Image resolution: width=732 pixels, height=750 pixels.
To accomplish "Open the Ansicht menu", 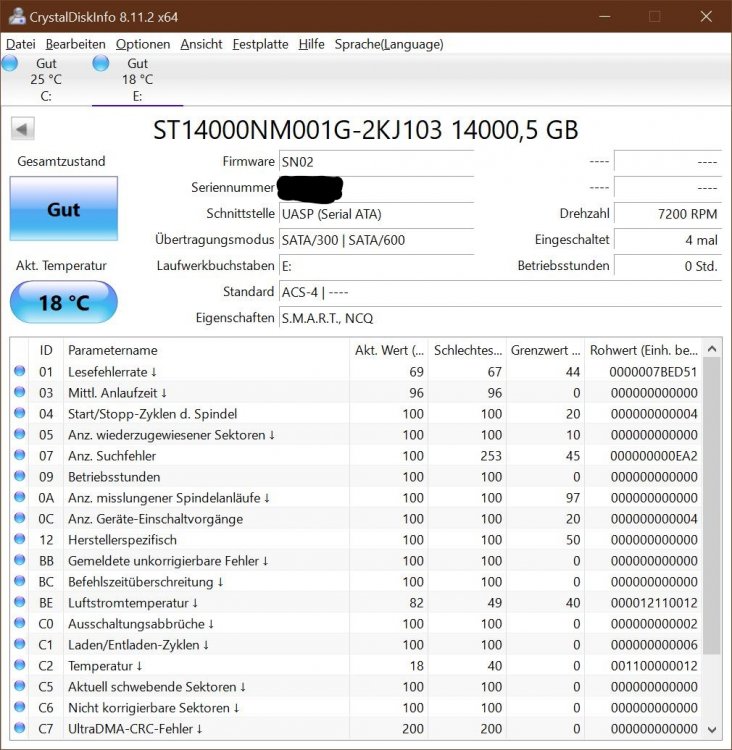I will [x=201, y=44].
